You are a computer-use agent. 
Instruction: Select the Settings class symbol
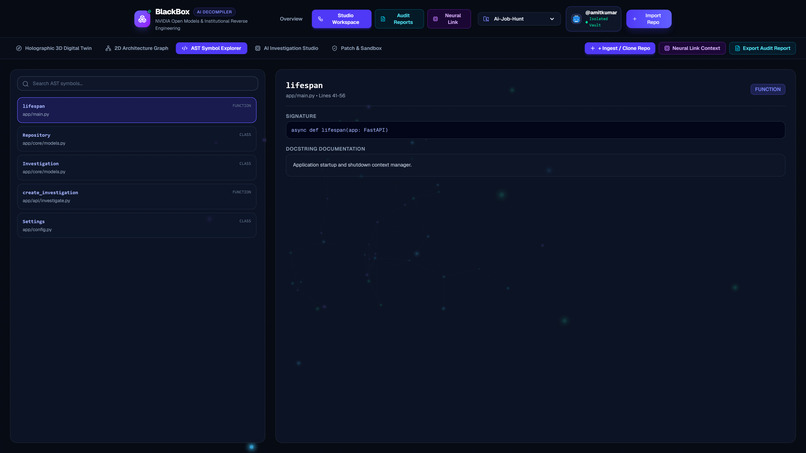coord(137,225)
